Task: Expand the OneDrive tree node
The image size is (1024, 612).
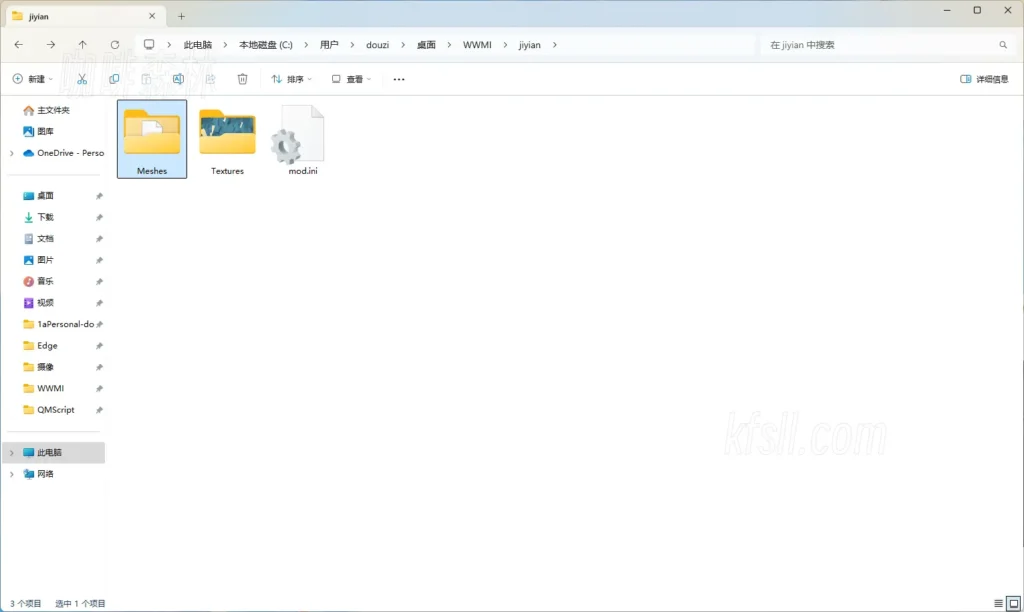Action: tap(12, 153)
